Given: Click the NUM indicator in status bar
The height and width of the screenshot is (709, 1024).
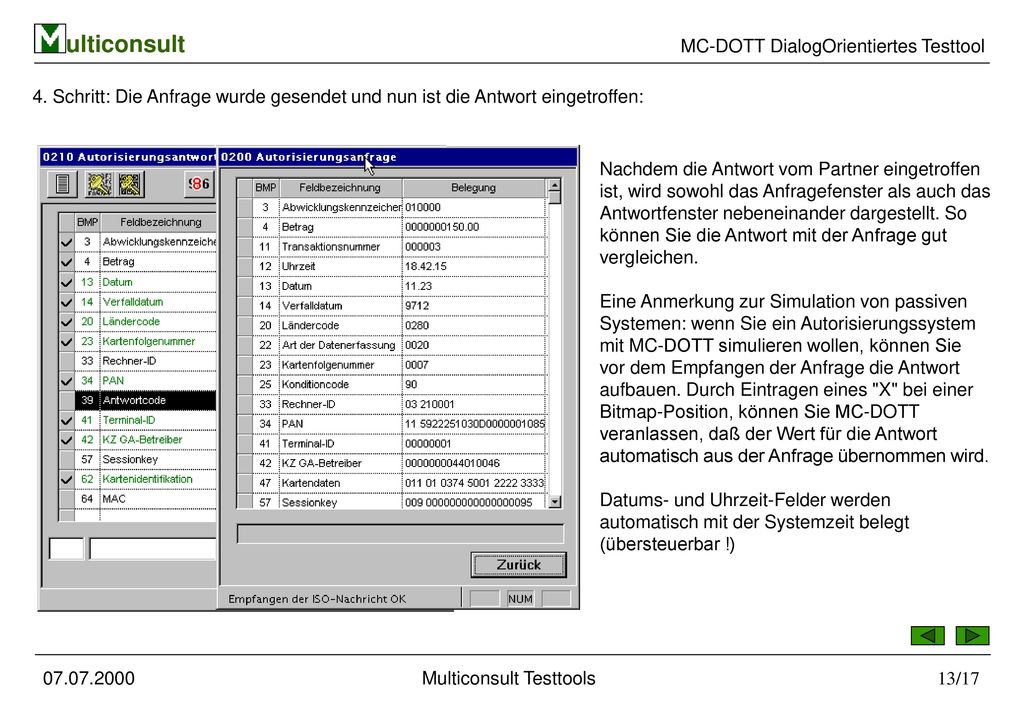Looking at the screenshot, I should tap(520, 599).
